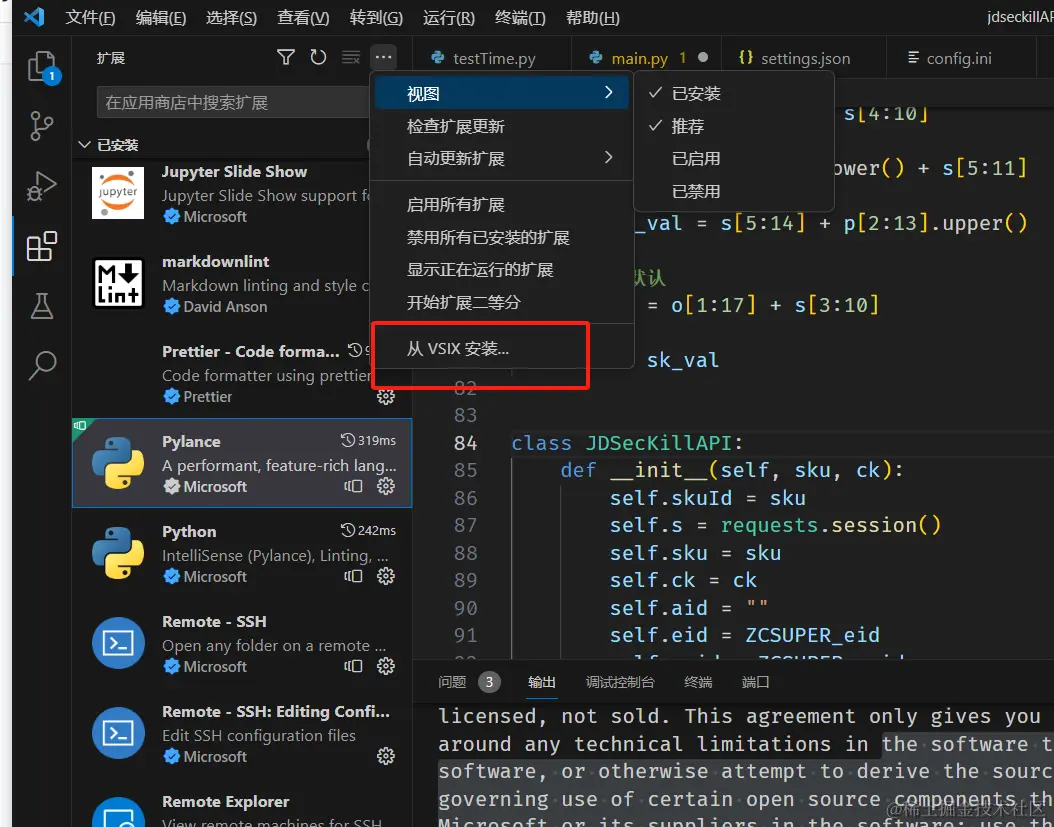The width and height of the screenshot is (1054, 827).
Task: Open the 选择(S) menu
Action: pos(231,17)
